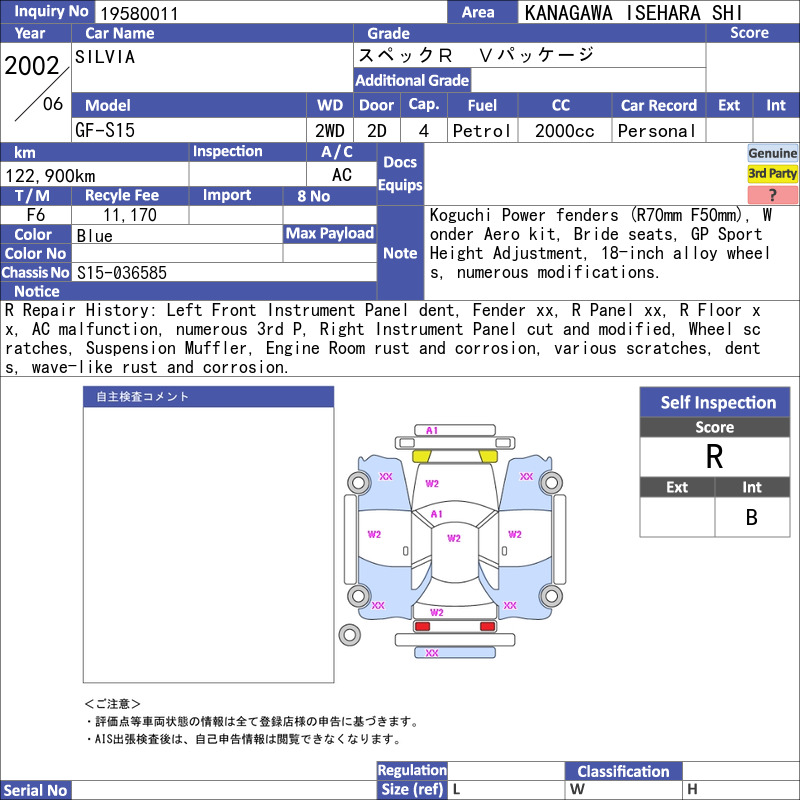Click the area value KANAGAWA ISEHARA SHI
800x800 pixels.
(x=633, y=13)
